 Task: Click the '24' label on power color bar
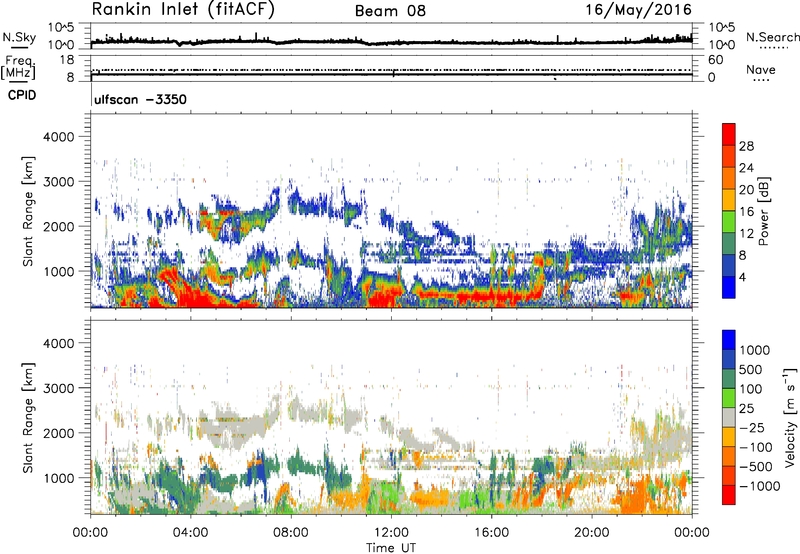[x=746, y=168]
